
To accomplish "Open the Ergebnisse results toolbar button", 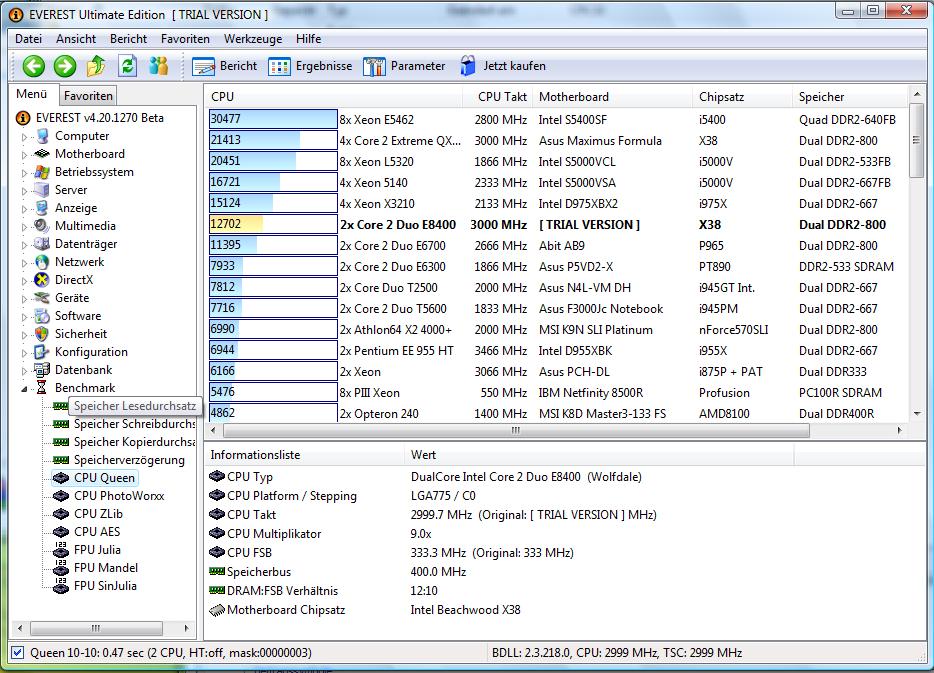I will tap(310, 66).
